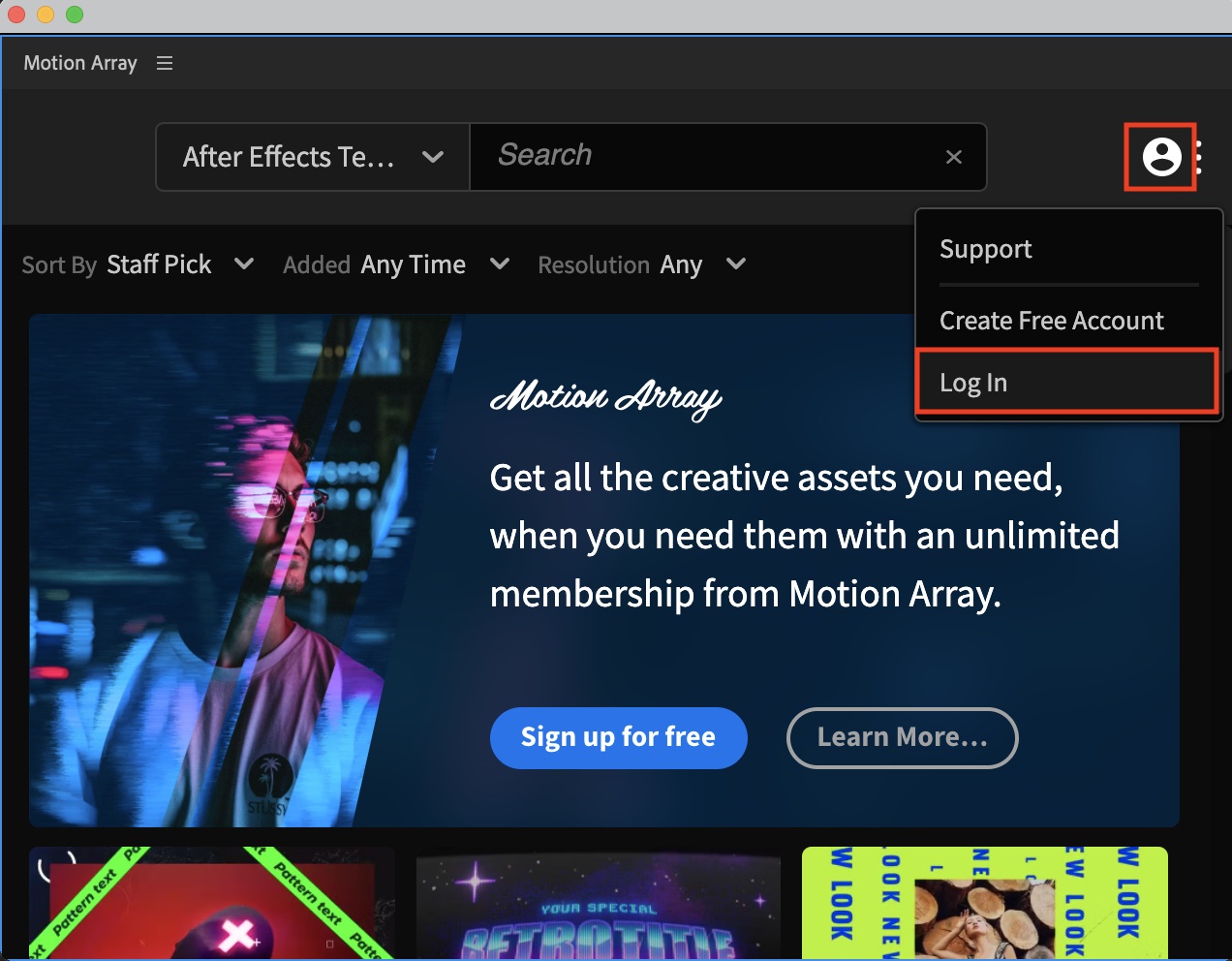Open the red Pattern text template thumbnail
The image size is (1232, 961).
pos(212,903)
